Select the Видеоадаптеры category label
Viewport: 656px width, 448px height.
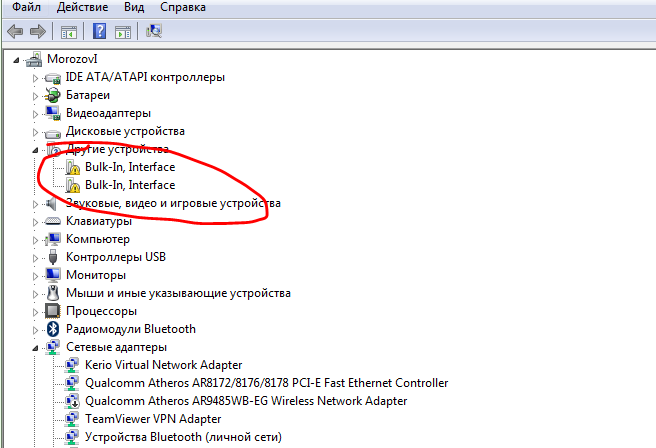pos(108,113)
